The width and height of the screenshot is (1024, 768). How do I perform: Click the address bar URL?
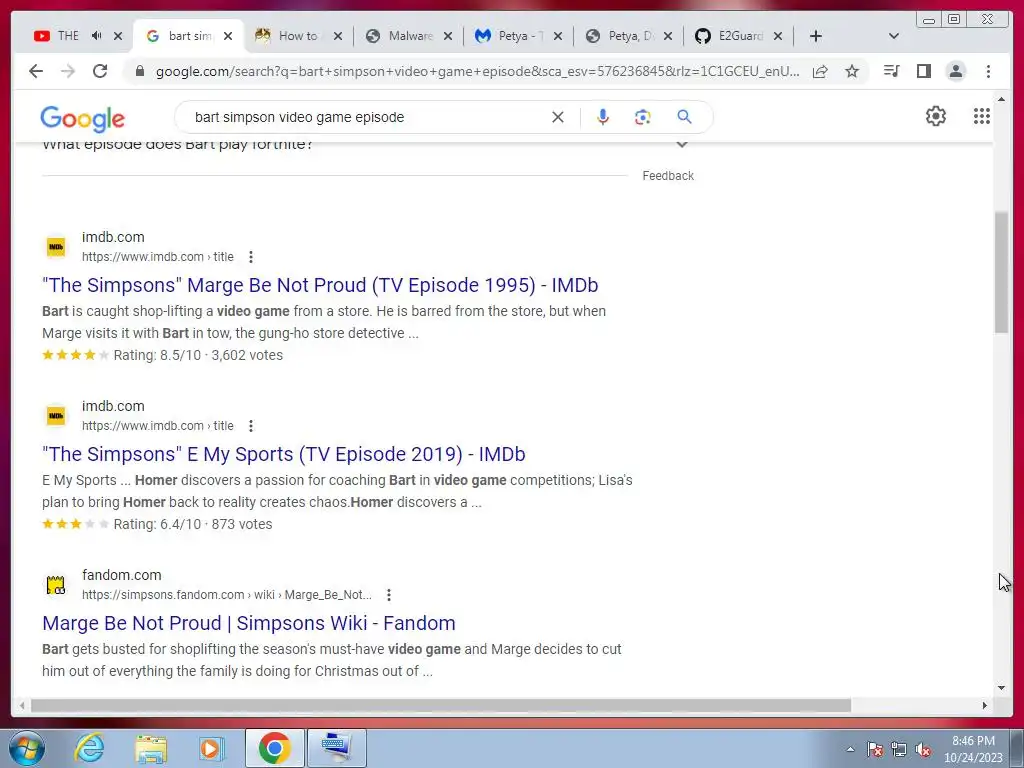tap(477, 71)
